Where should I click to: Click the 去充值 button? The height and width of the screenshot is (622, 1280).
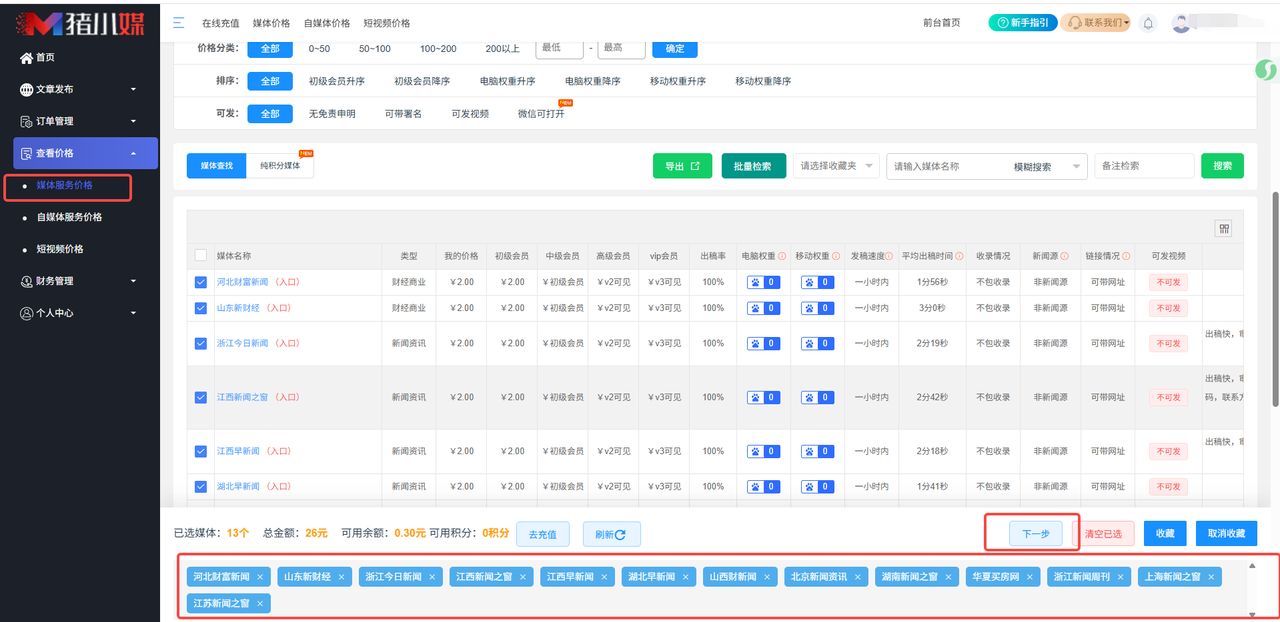(543, 534)
